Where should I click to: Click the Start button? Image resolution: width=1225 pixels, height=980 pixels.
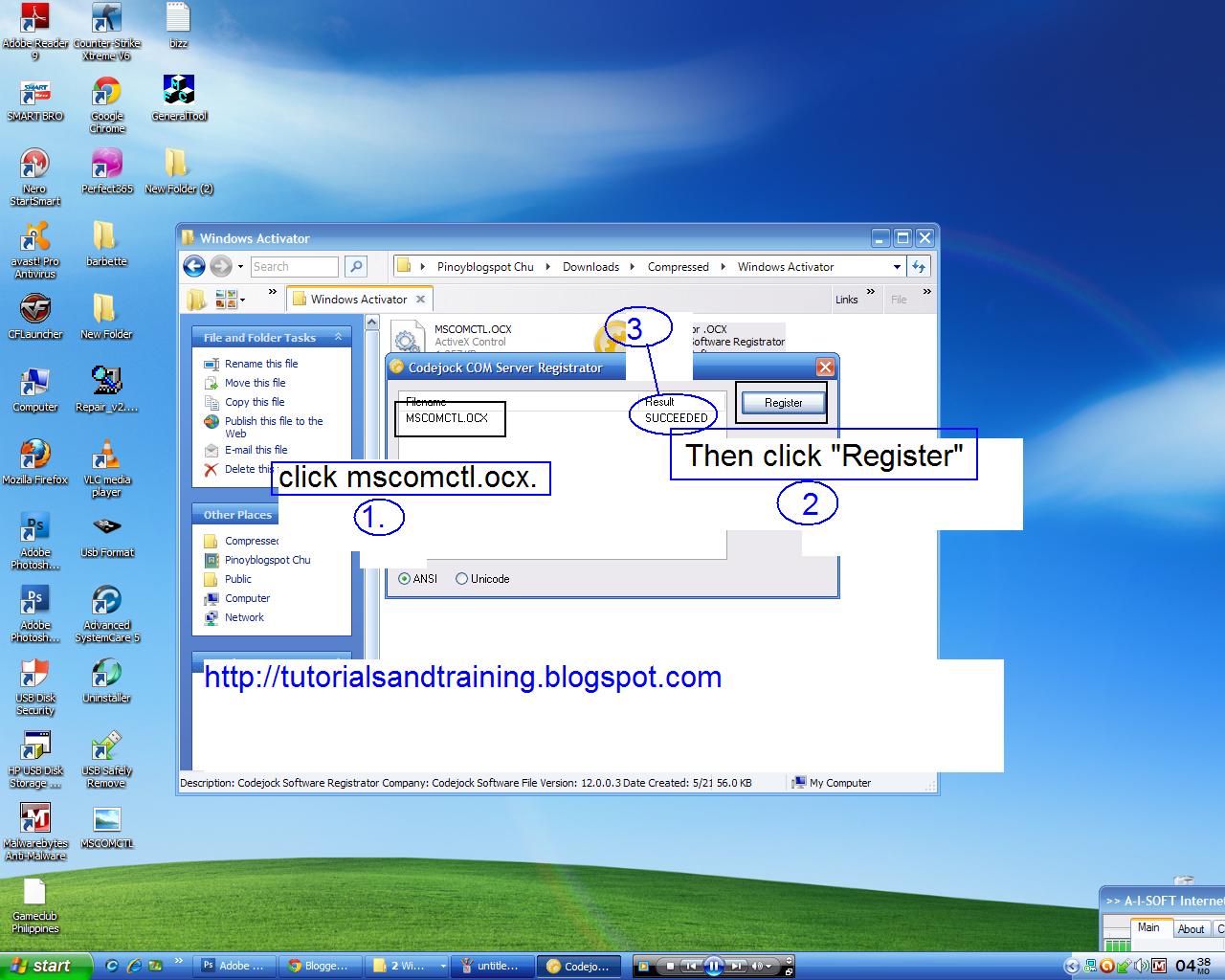point(46,966)
